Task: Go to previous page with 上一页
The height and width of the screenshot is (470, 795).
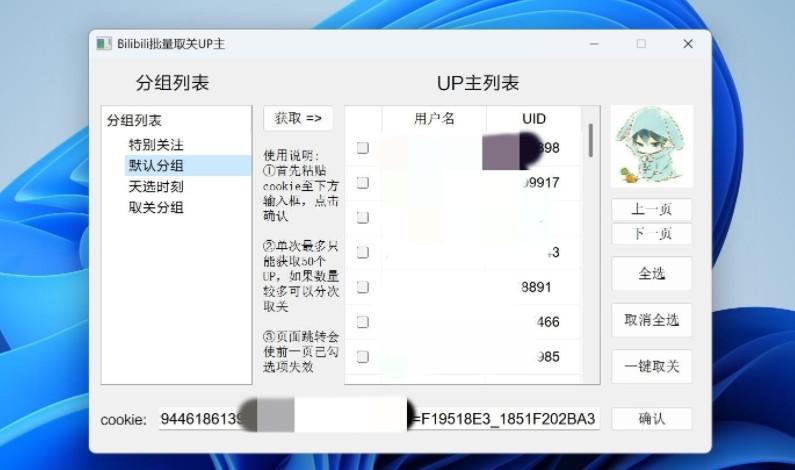Action: pyautogui.click(x=652, y=209)
